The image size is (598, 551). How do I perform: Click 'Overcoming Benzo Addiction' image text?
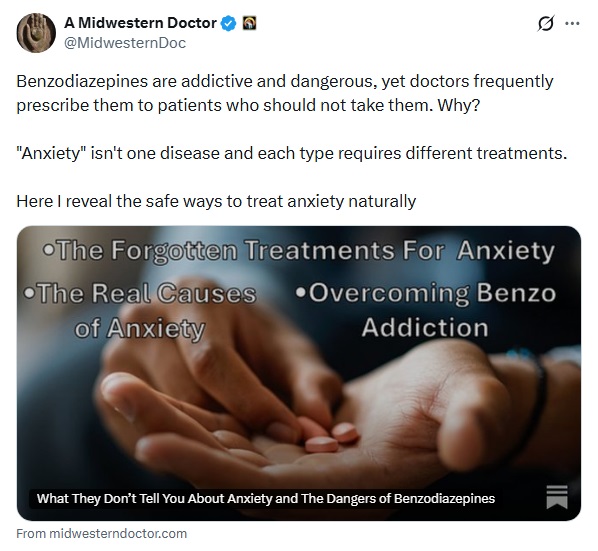(x=425, y=310)
